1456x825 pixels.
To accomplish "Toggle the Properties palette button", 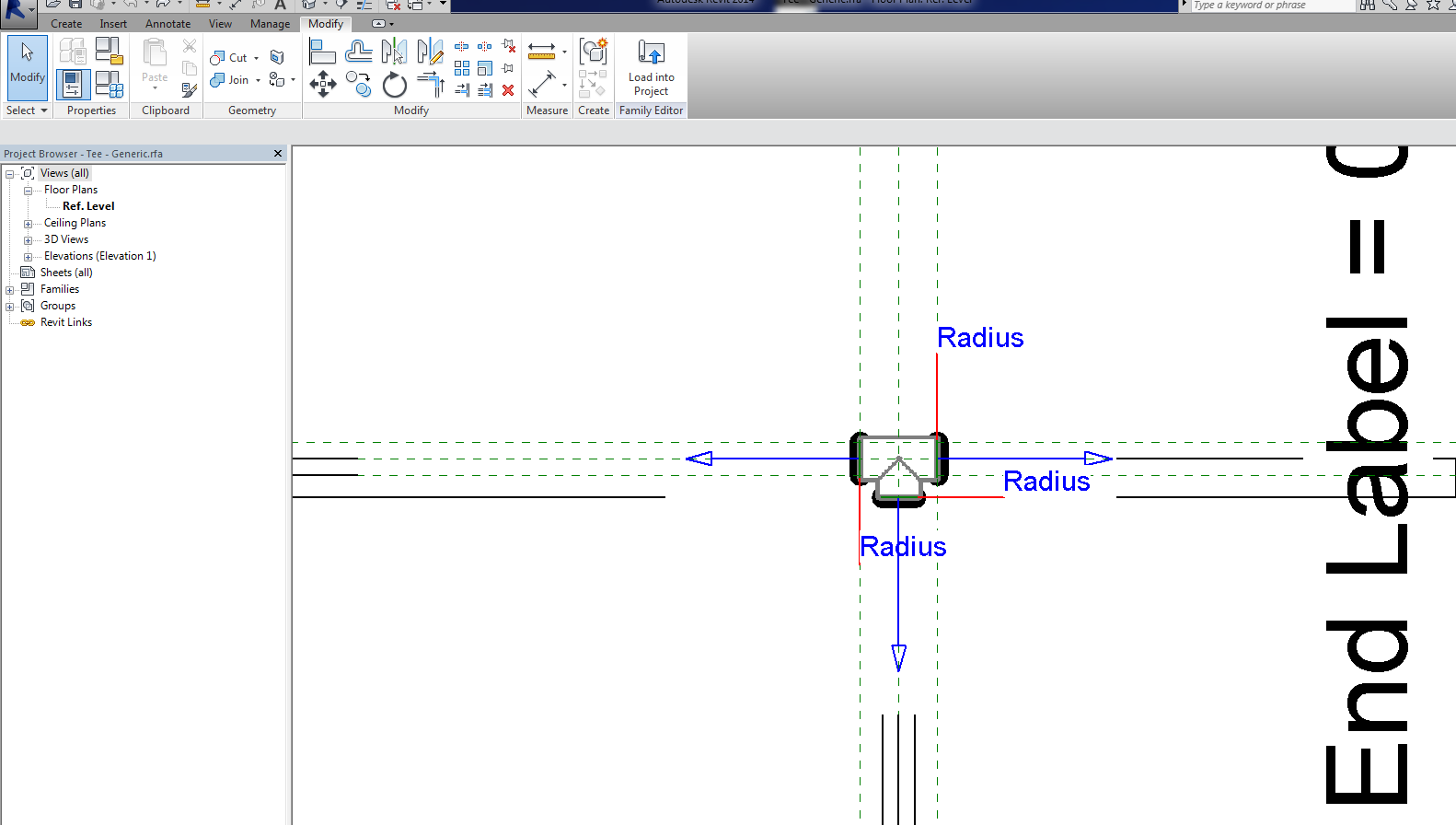I will click(x=73, y=85).
